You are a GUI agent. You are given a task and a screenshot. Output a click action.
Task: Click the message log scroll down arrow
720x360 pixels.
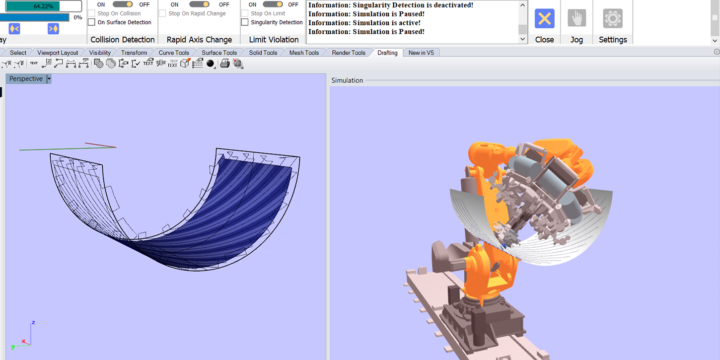click(523, 39)
